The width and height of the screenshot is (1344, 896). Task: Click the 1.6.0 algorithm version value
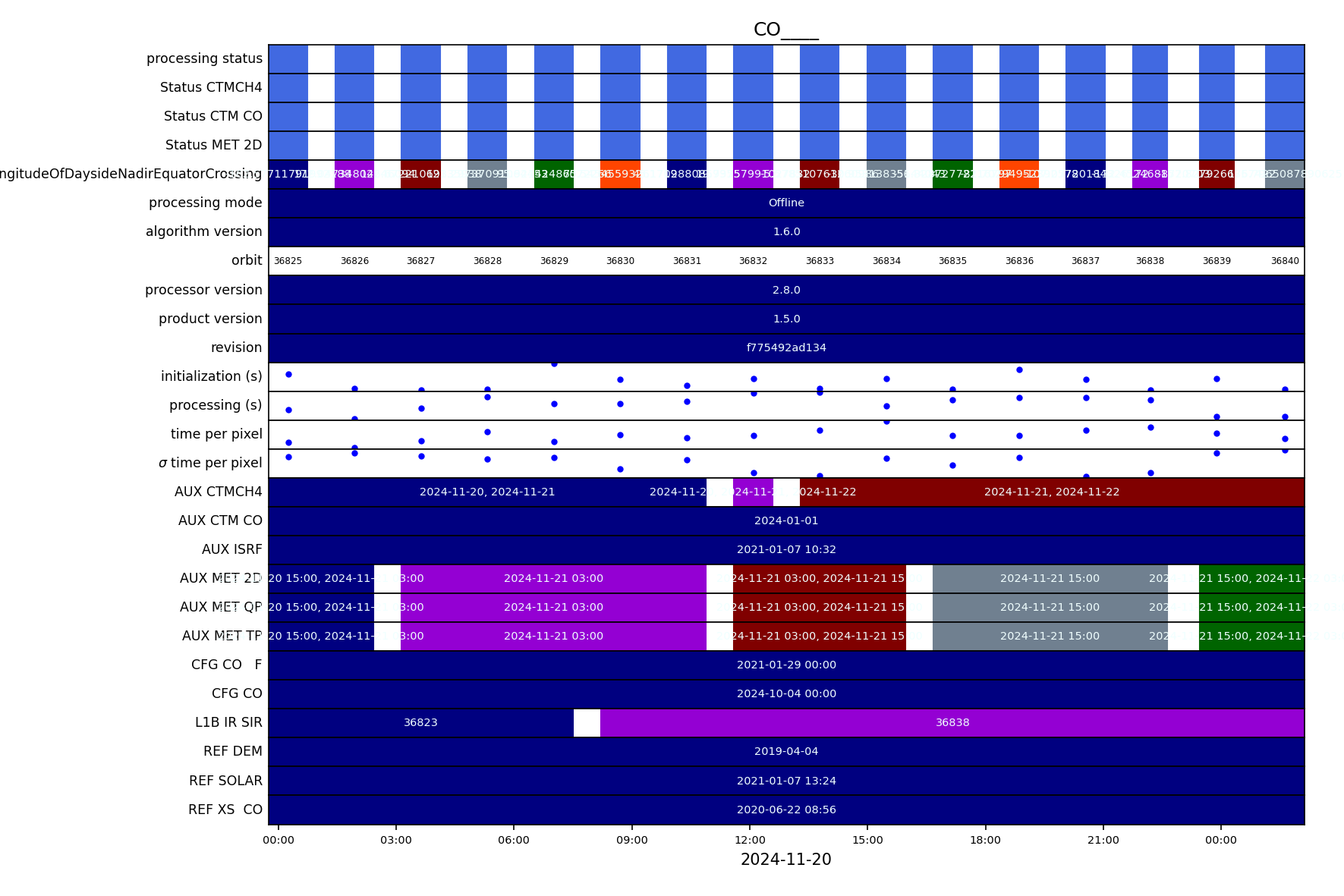785,232
